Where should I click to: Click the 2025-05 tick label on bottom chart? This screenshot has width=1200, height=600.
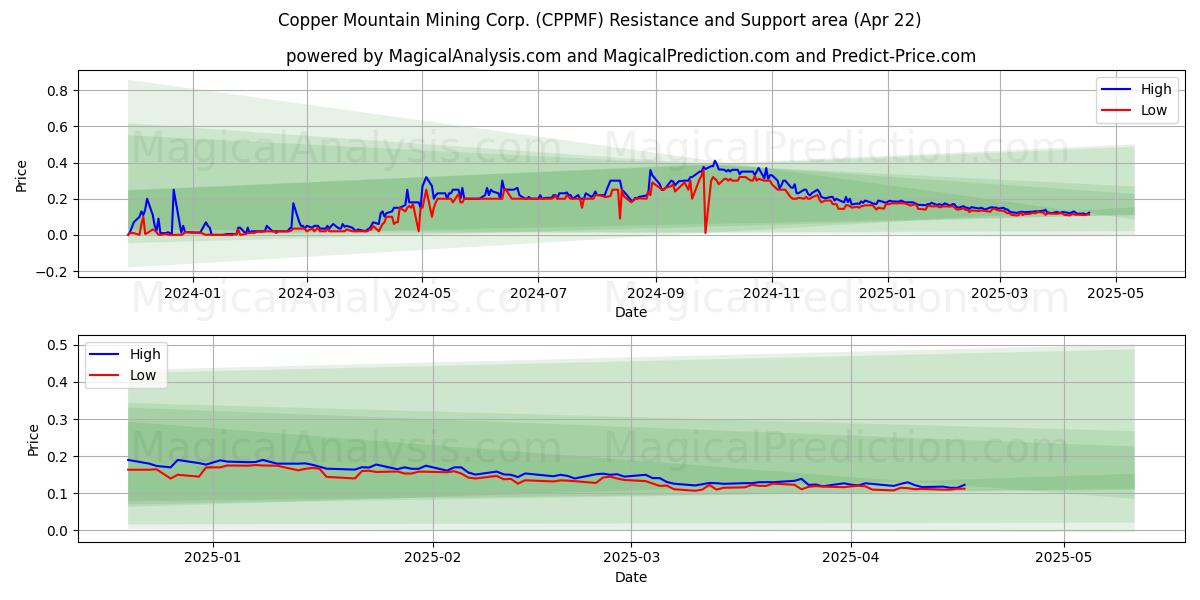coord(1064,558)
